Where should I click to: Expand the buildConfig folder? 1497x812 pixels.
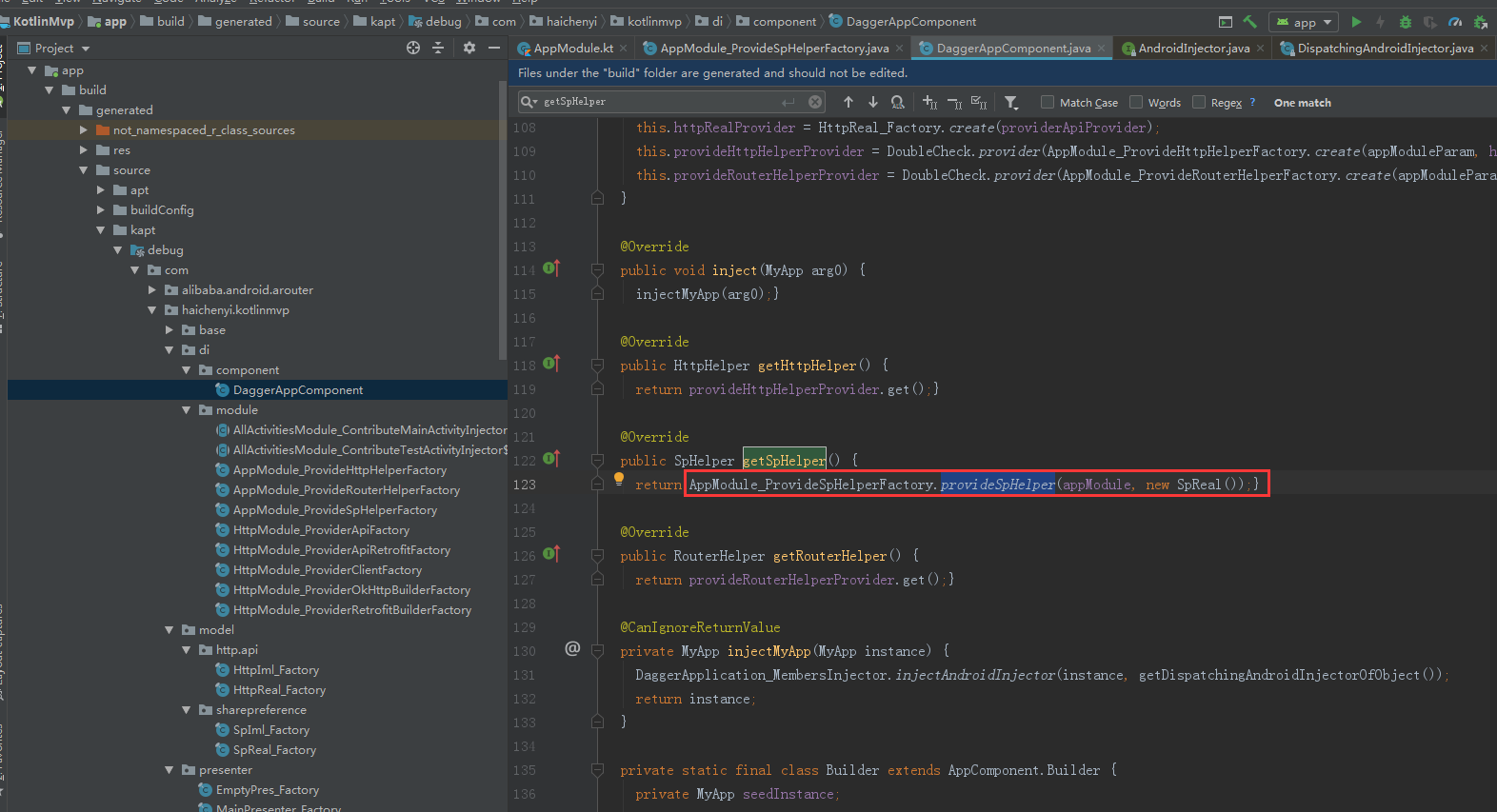pyautogui.click(x=101, y=210)
